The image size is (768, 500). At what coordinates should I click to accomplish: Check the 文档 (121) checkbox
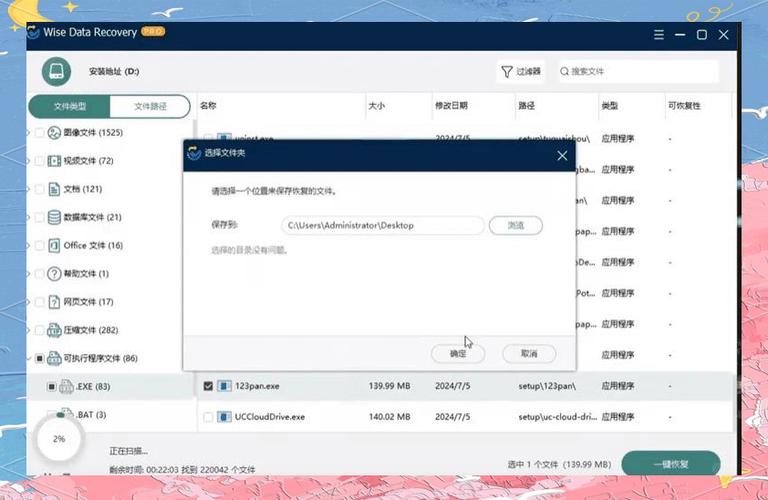pyautogui.click(x=40, y=189)
